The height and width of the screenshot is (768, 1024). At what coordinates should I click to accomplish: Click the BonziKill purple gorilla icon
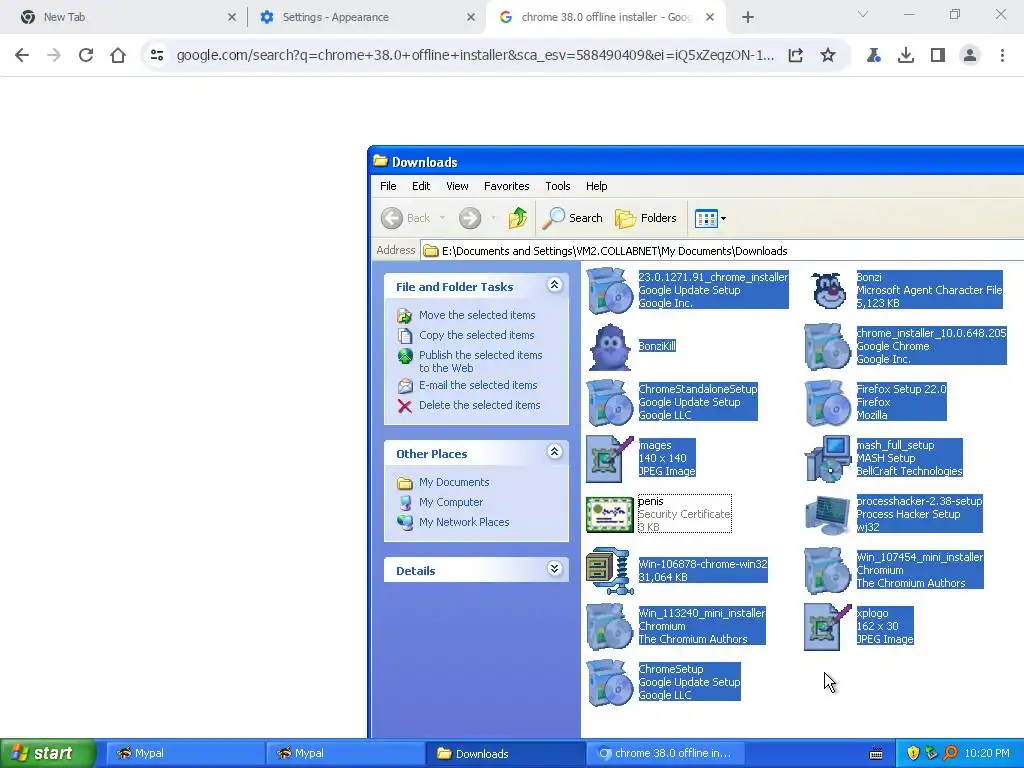[610, 347]
